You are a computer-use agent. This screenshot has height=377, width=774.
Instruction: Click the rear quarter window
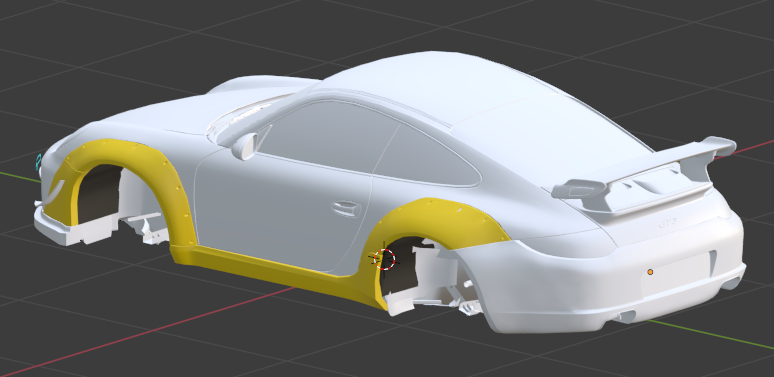pos(427,157)
